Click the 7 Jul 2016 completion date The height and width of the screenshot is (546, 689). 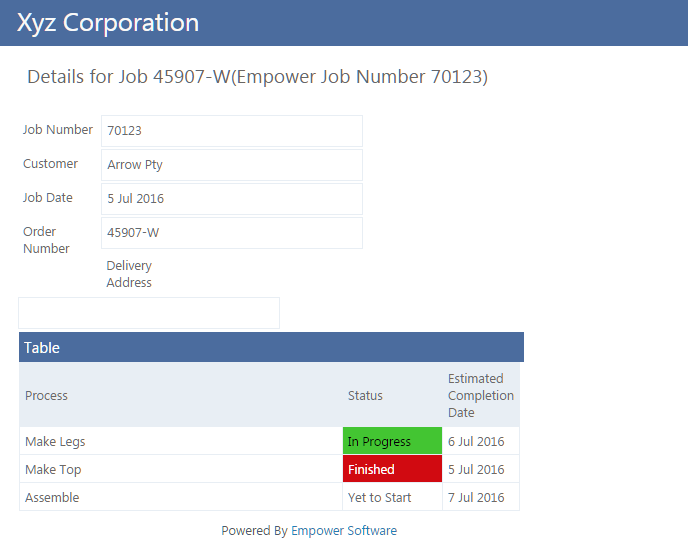(x=477, y=497)
